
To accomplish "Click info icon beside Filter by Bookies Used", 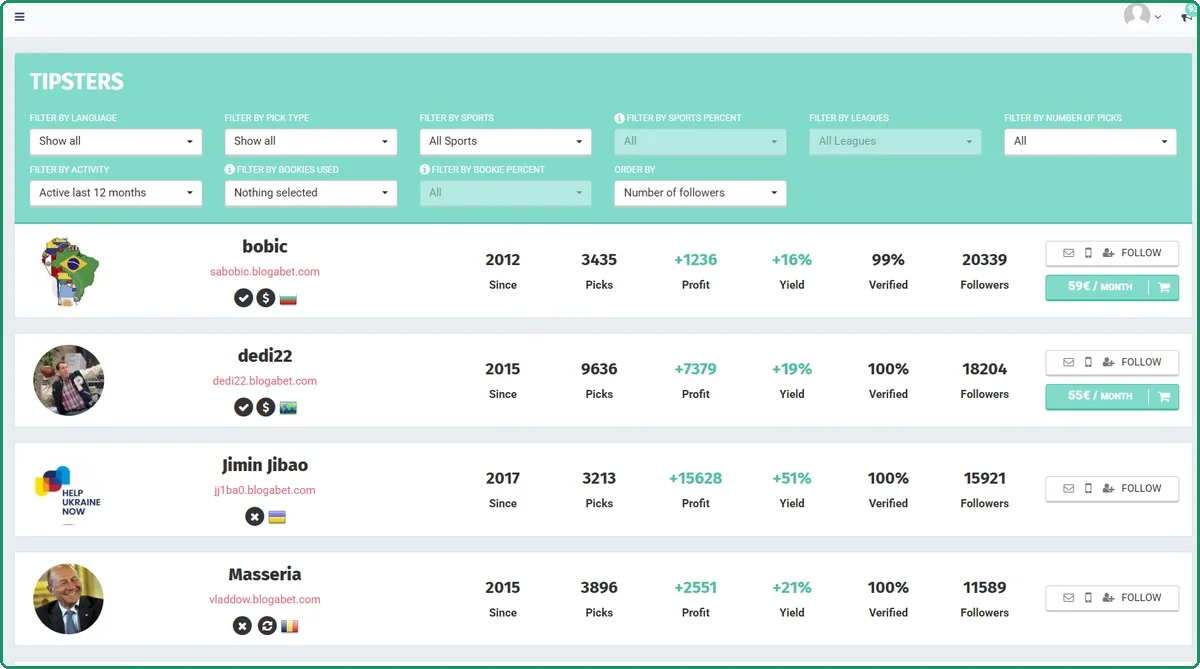I will tap(229, 170).
